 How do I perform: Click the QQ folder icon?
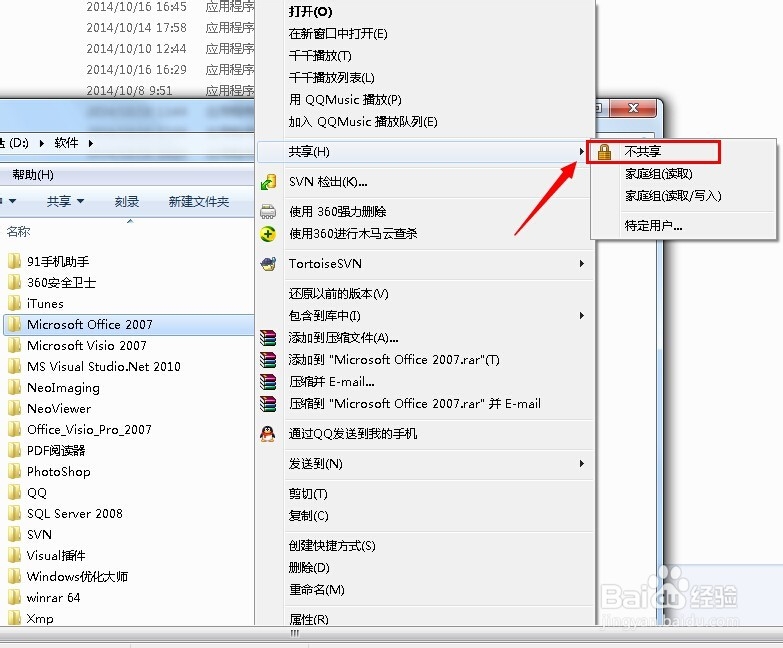[14, 492]
